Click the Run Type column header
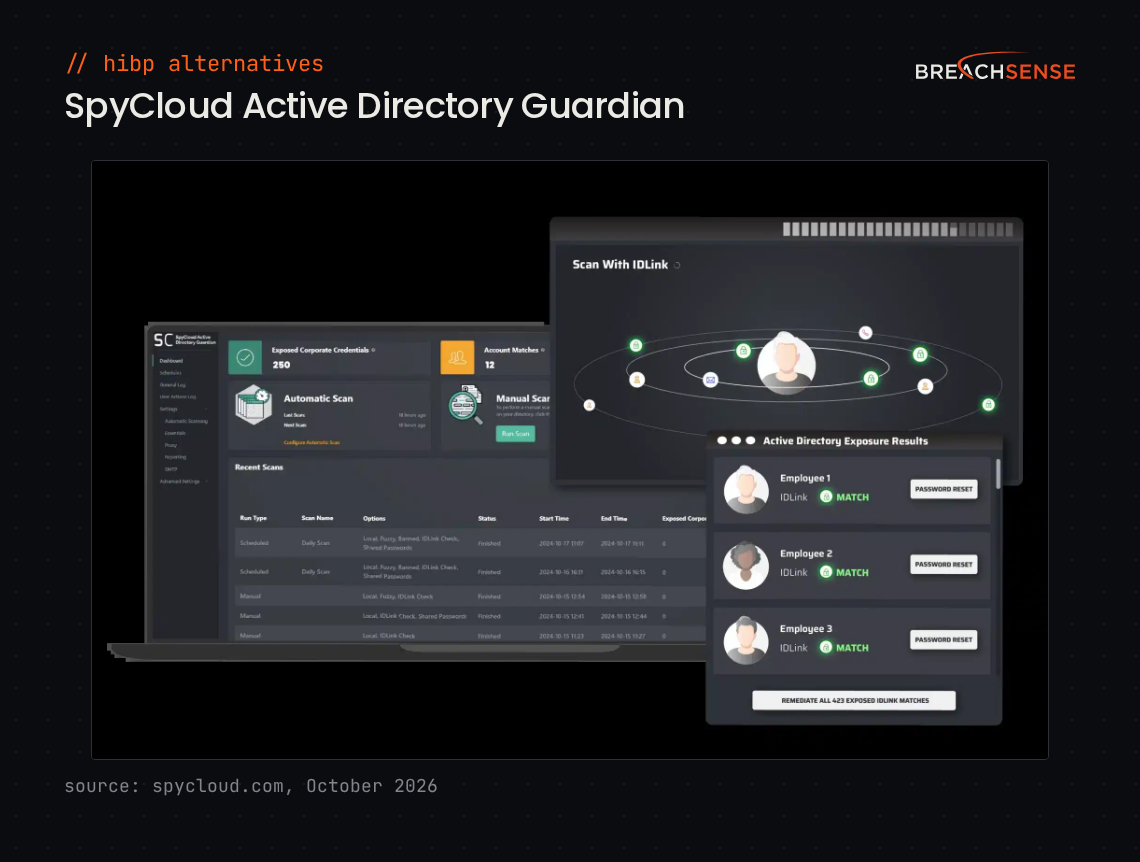The image size is (1140, 862). pos(254,518)
